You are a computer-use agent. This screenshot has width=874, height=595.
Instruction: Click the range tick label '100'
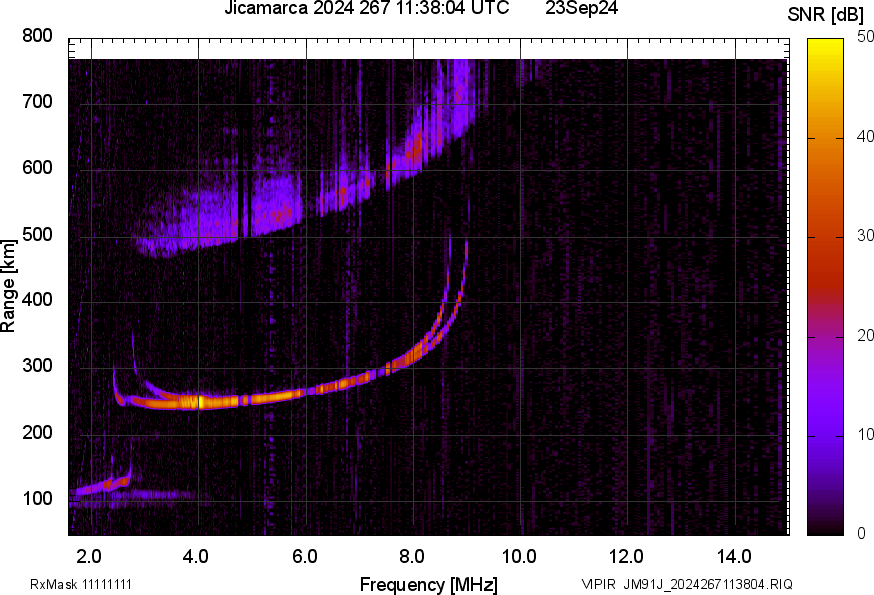pos(37,498)
